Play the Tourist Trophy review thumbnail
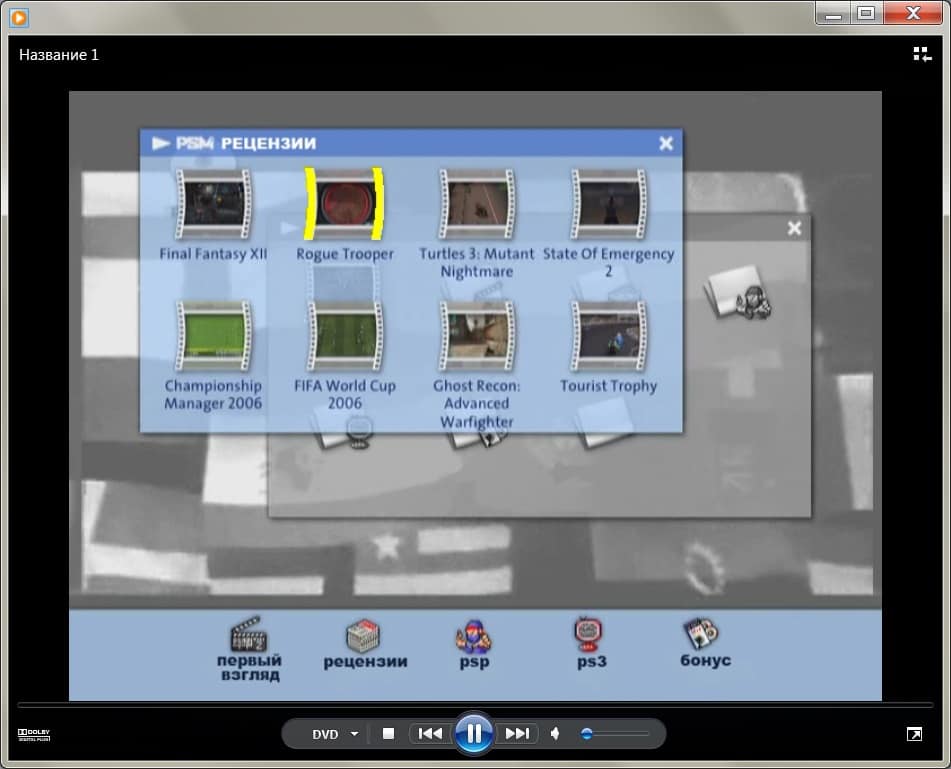 click(608, 335)
